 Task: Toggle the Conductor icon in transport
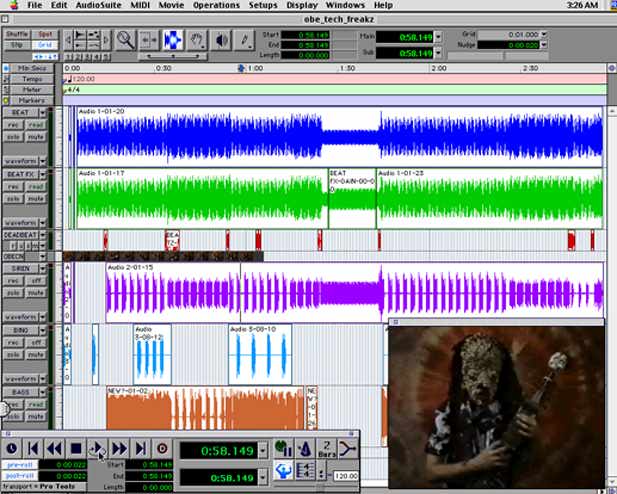(x=283, y=471)
